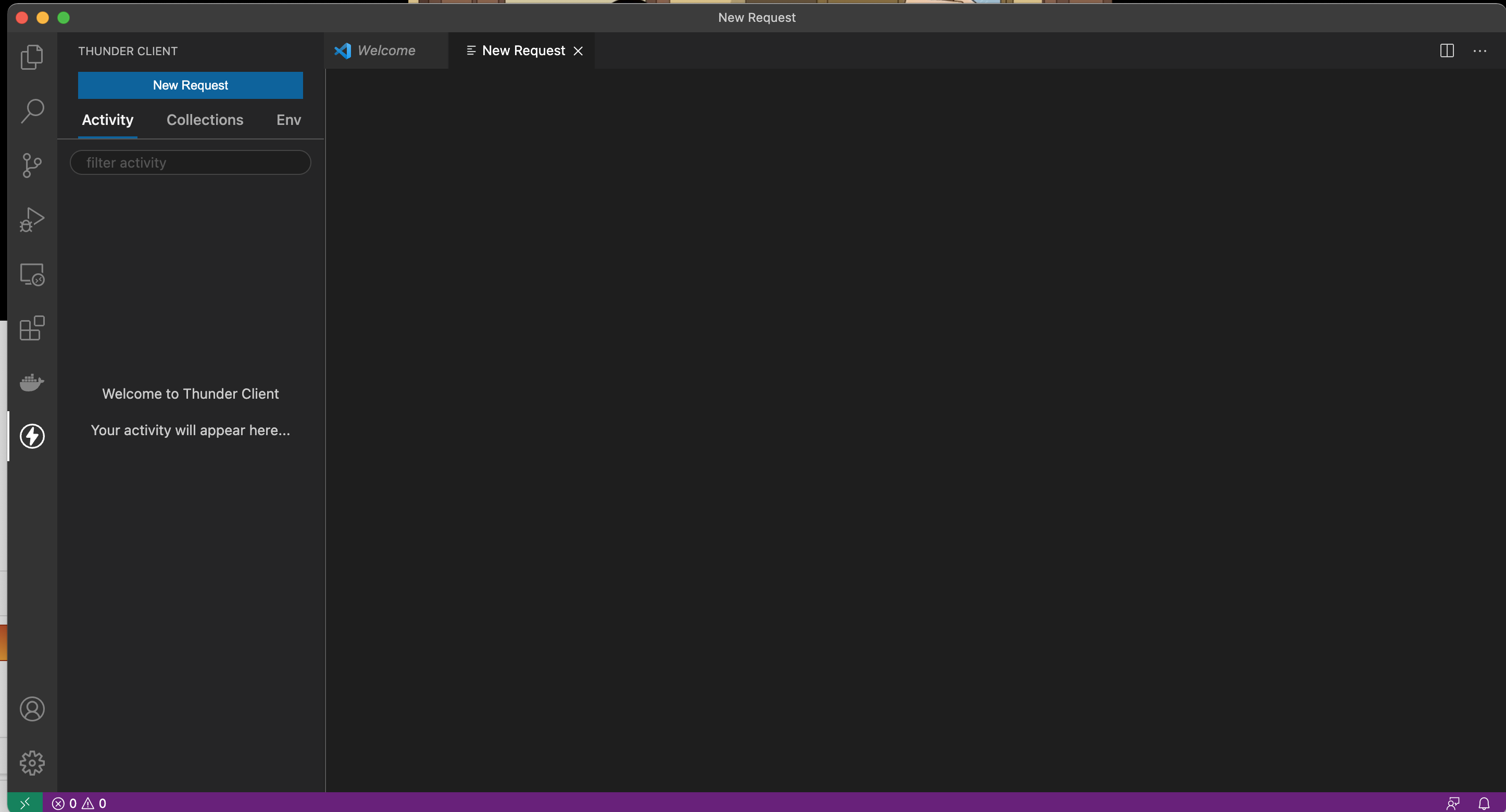Viewport: 1506px width, 812px height.
Task: Open the Explorer view in the activity bar
Action: (x=31, y=57)
